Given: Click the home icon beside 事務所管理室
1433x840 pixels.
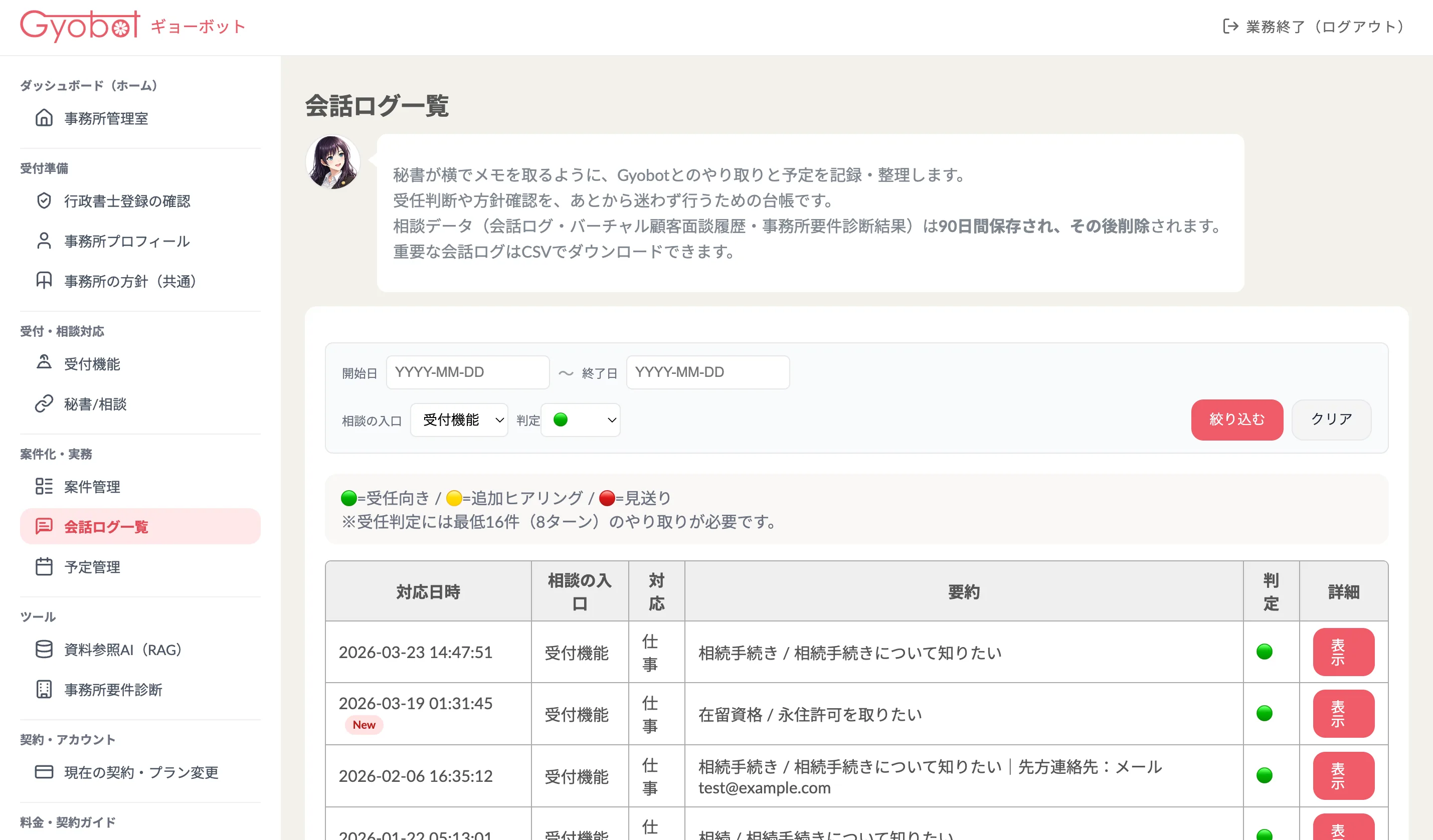Looking at the screenshot, I should tap(44, 118).
